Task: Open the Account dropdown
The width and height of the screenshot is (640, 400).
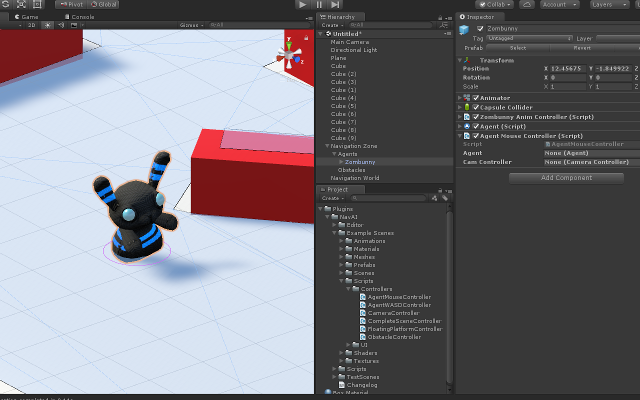Action: pos(560,4)
